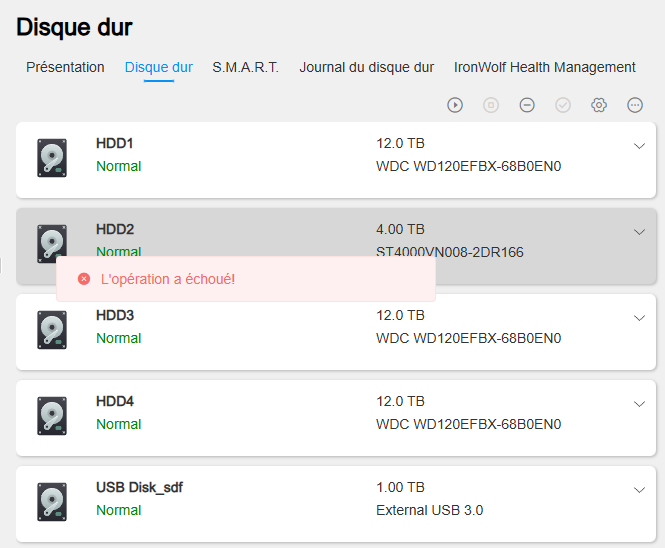
Task: Click the HDD2 name label
Action: point(115,229)
